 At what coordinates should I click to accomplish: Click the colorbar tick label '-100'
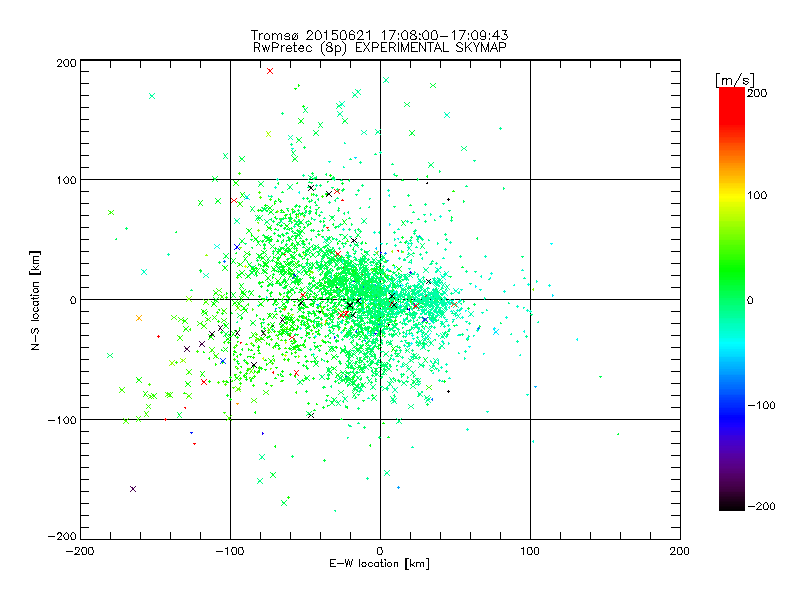pyautogui.click(x=761, y=405)
